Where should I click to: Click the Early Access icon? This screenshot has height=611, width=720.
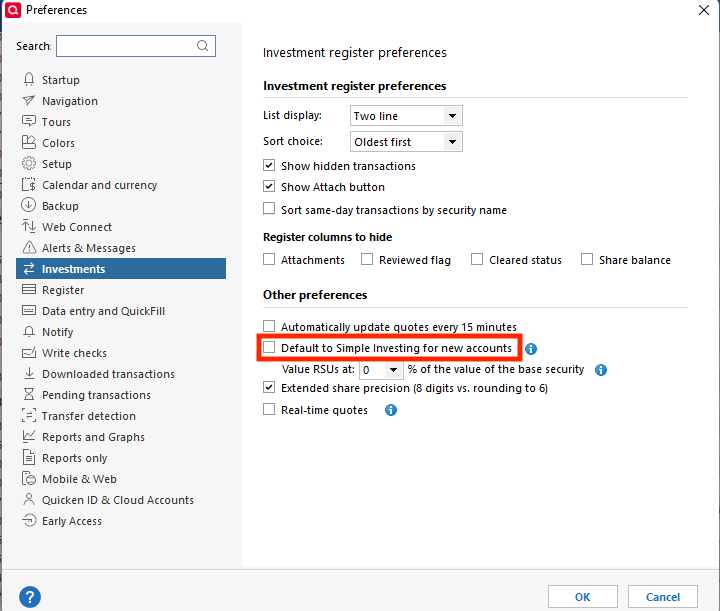[x=29, y=520]
